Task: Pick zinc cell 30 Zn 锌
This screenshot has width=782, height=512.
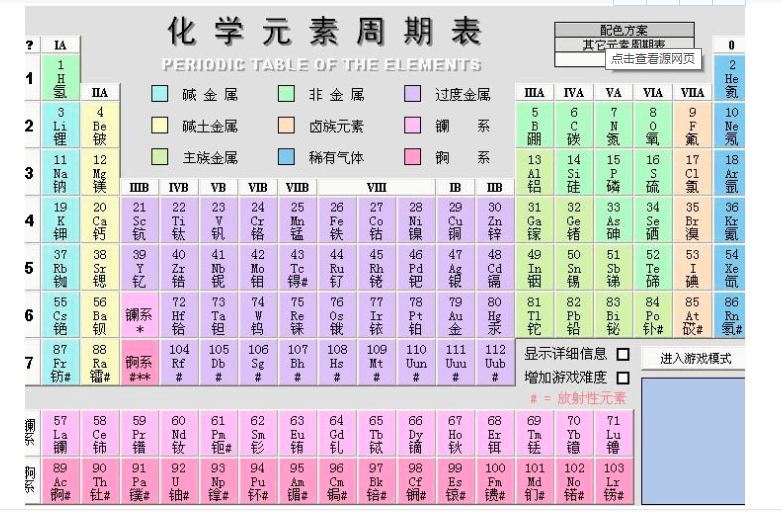Action: point(495,220)
